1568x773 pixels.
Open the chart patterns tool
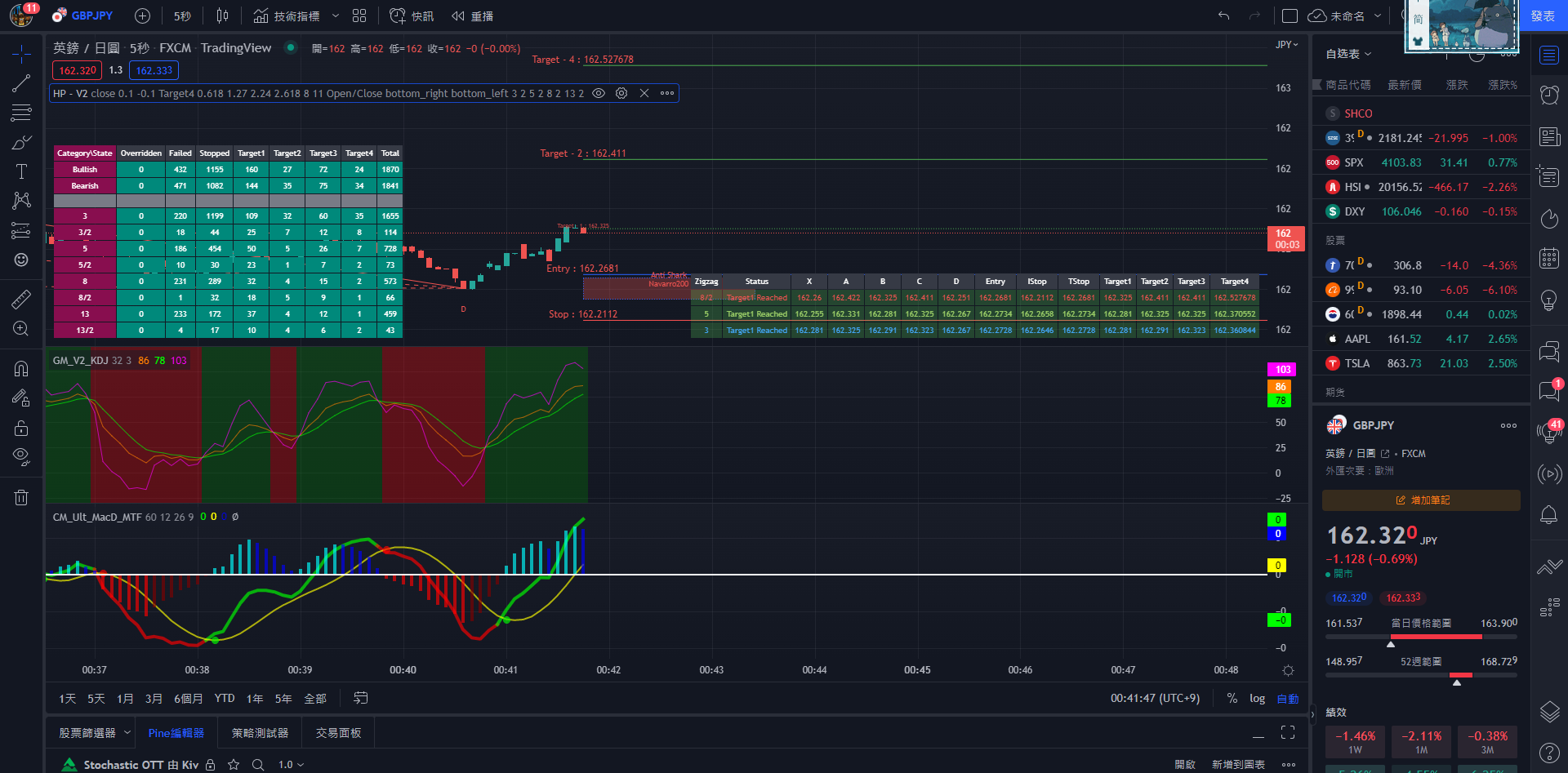point(21,201)
